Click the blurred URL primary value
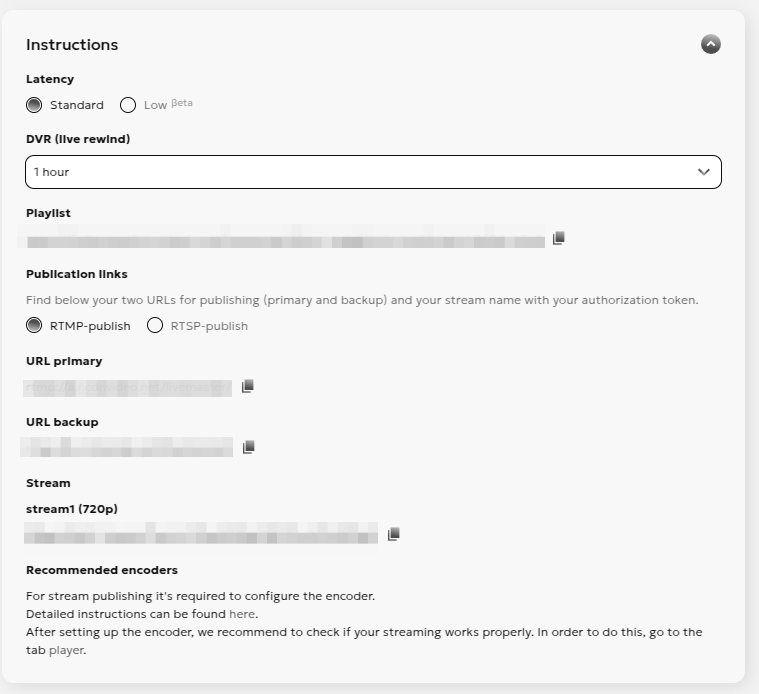759x694 pixels. click(129, 388)
